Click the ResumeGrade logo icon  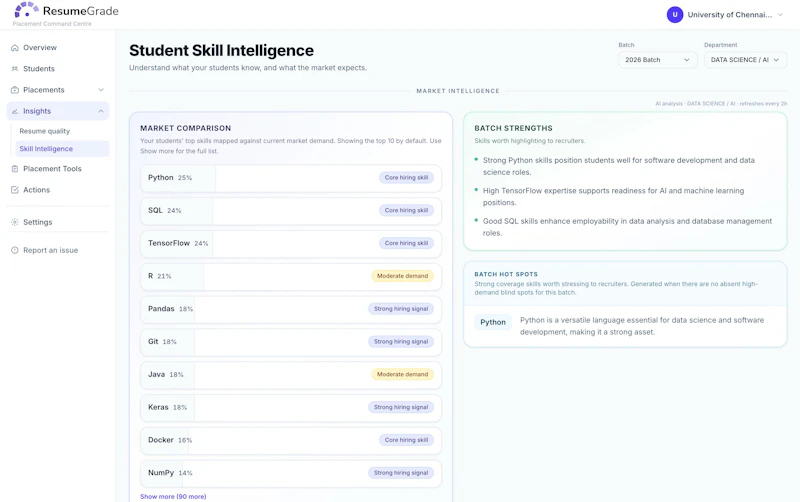point(27,9)
